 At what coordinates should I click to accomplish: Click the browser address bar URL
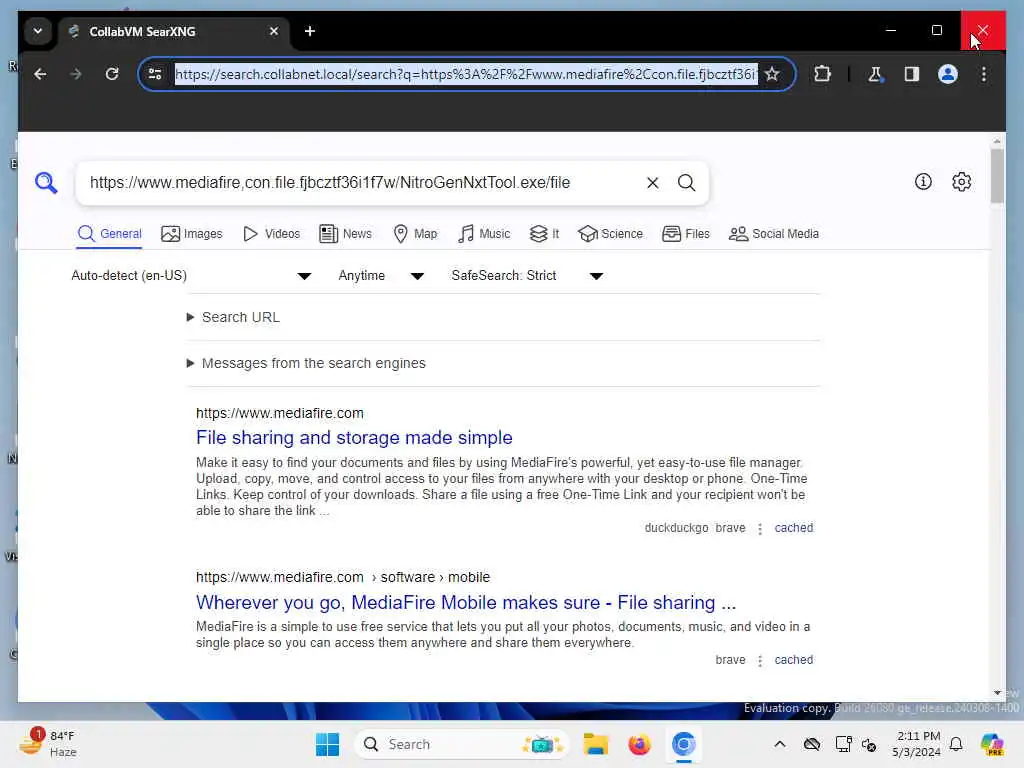coord(466,74)
